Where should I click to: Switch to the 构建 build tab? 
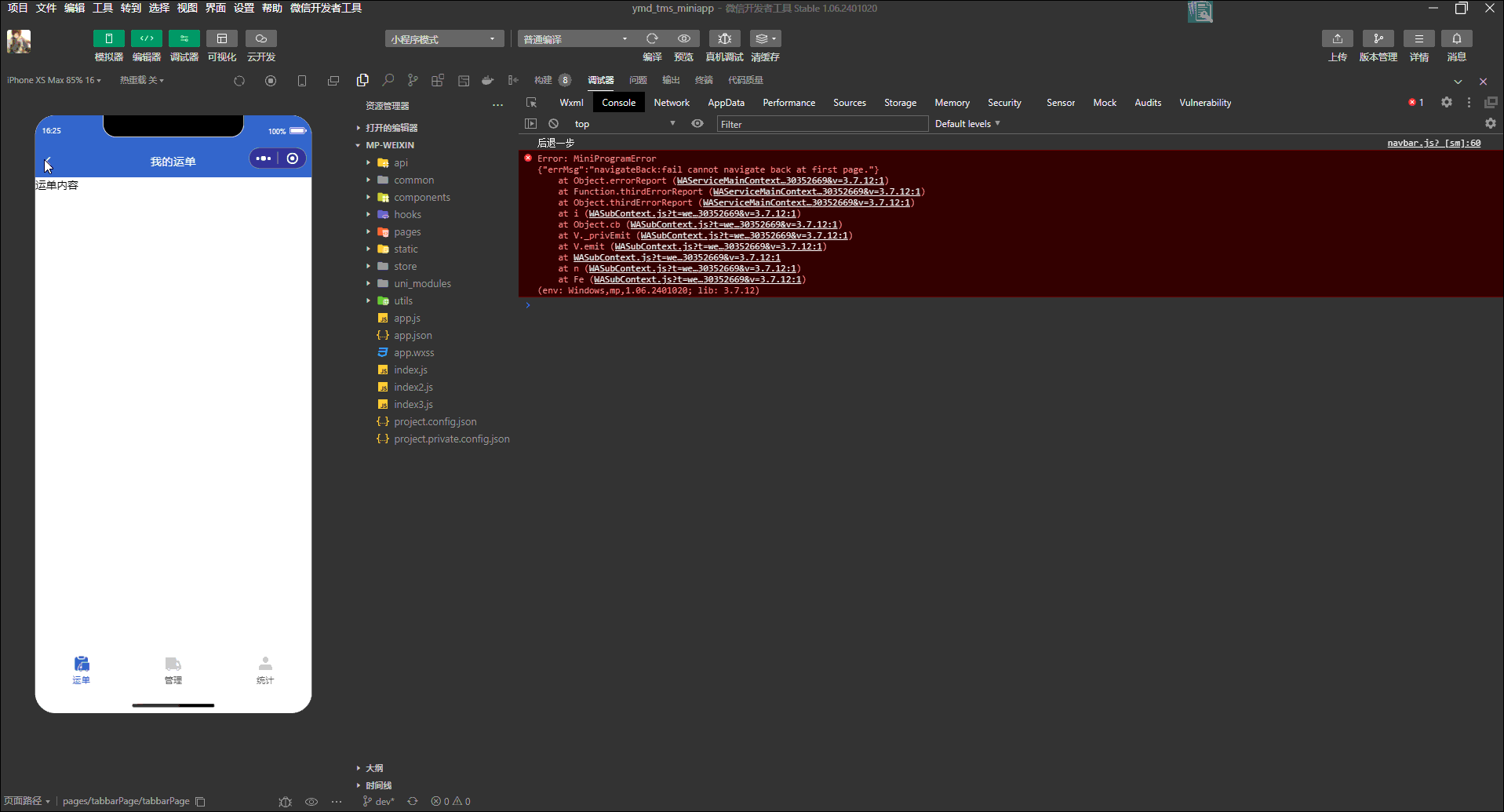point(543,80)
